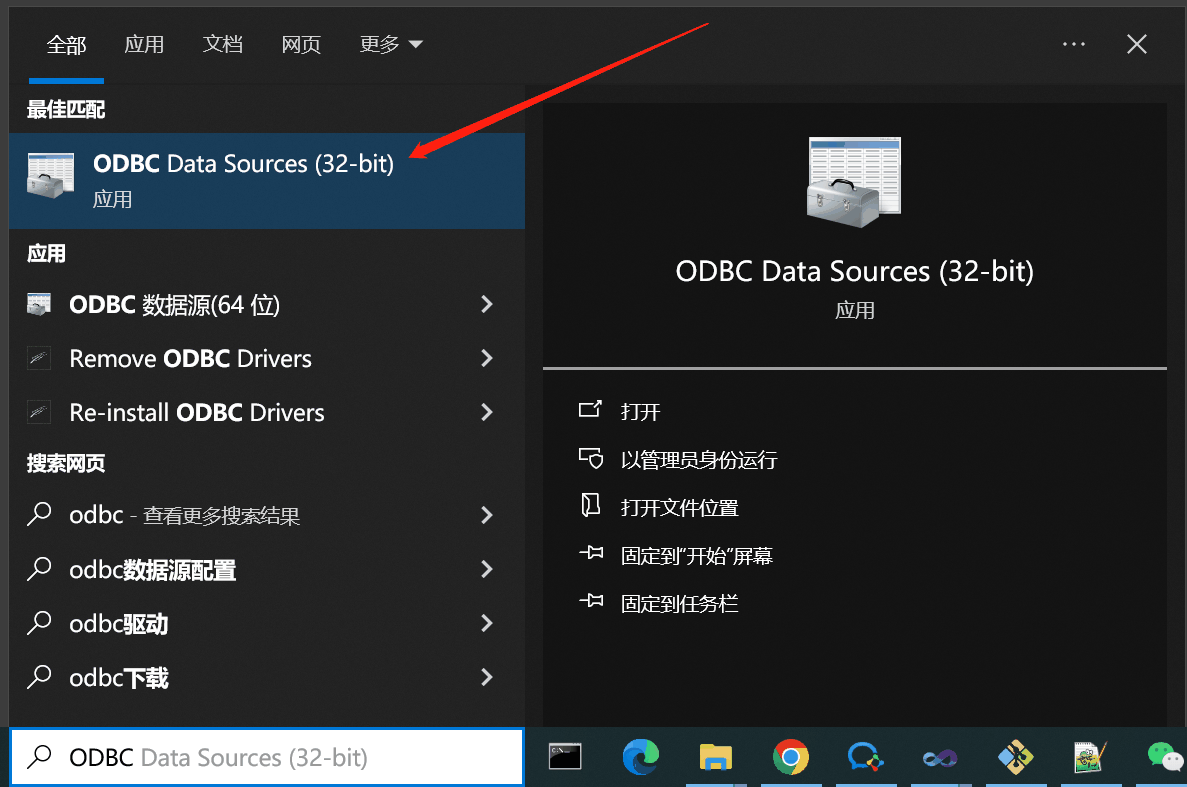Switch to the 全部 search tab

tap(67, 45)
